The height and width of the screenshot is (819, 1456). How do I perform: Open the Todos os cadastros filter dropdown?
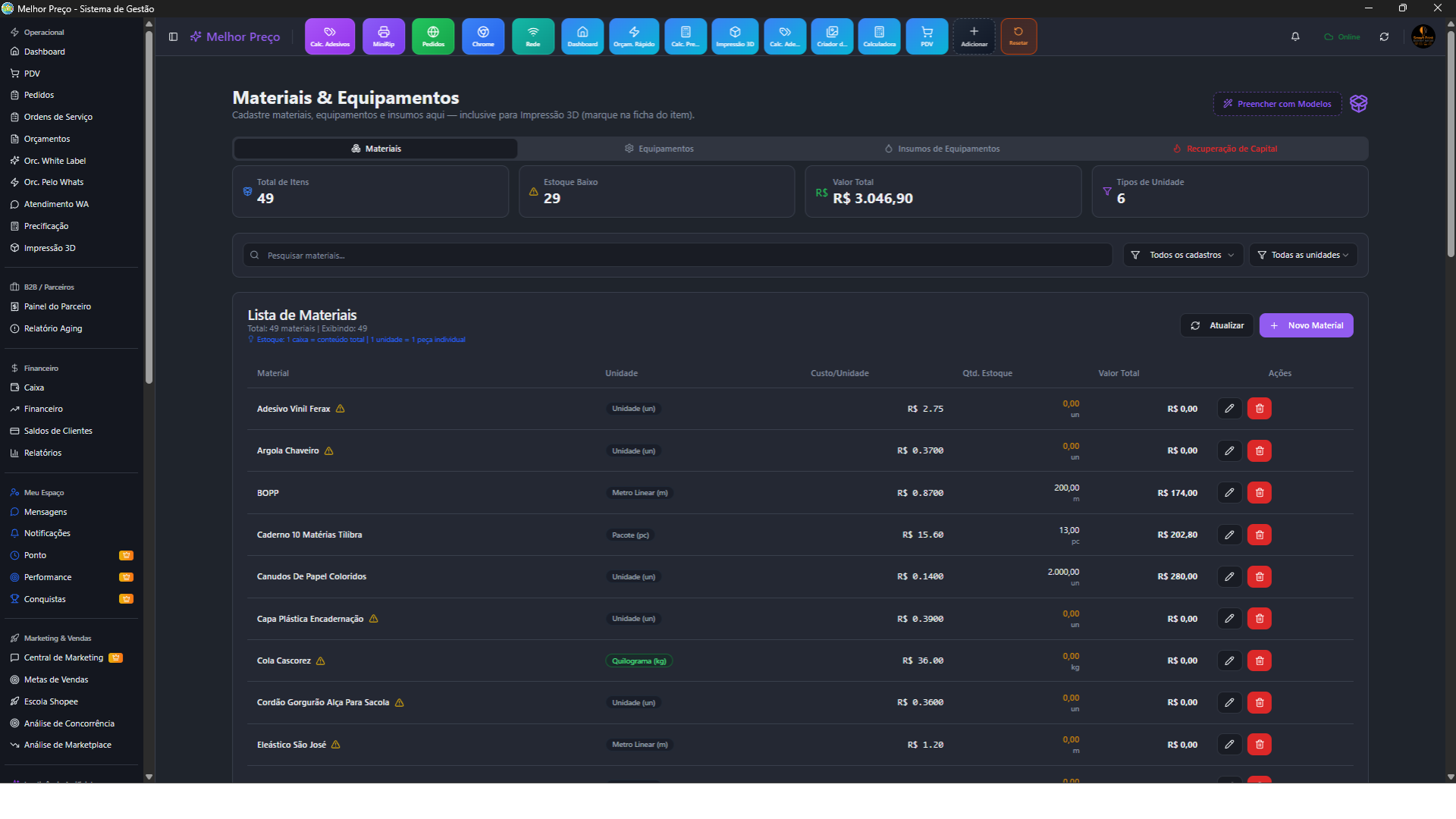pos(1184,255)
